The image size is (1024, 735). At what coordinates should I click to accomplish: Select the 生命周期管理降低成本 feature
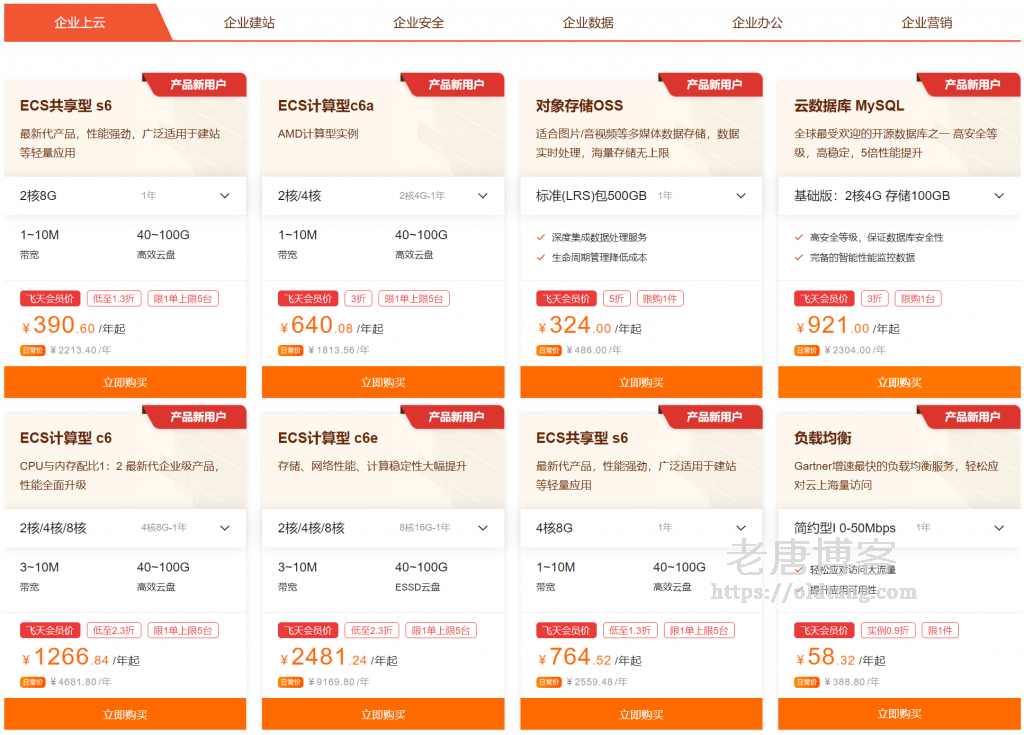tap(600, 257)
